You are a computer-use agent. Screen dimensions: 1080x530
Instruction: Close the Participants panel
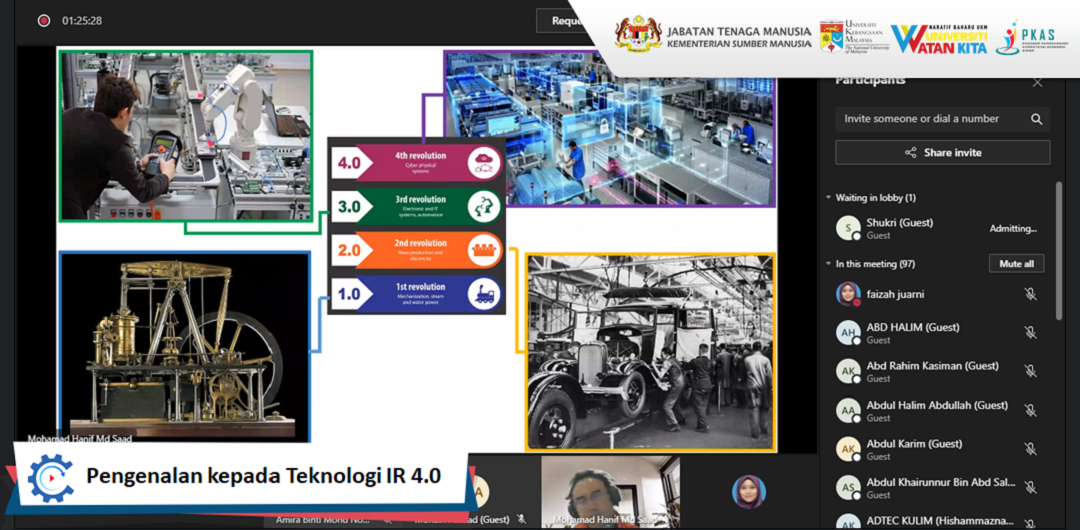pos(1037,83)
